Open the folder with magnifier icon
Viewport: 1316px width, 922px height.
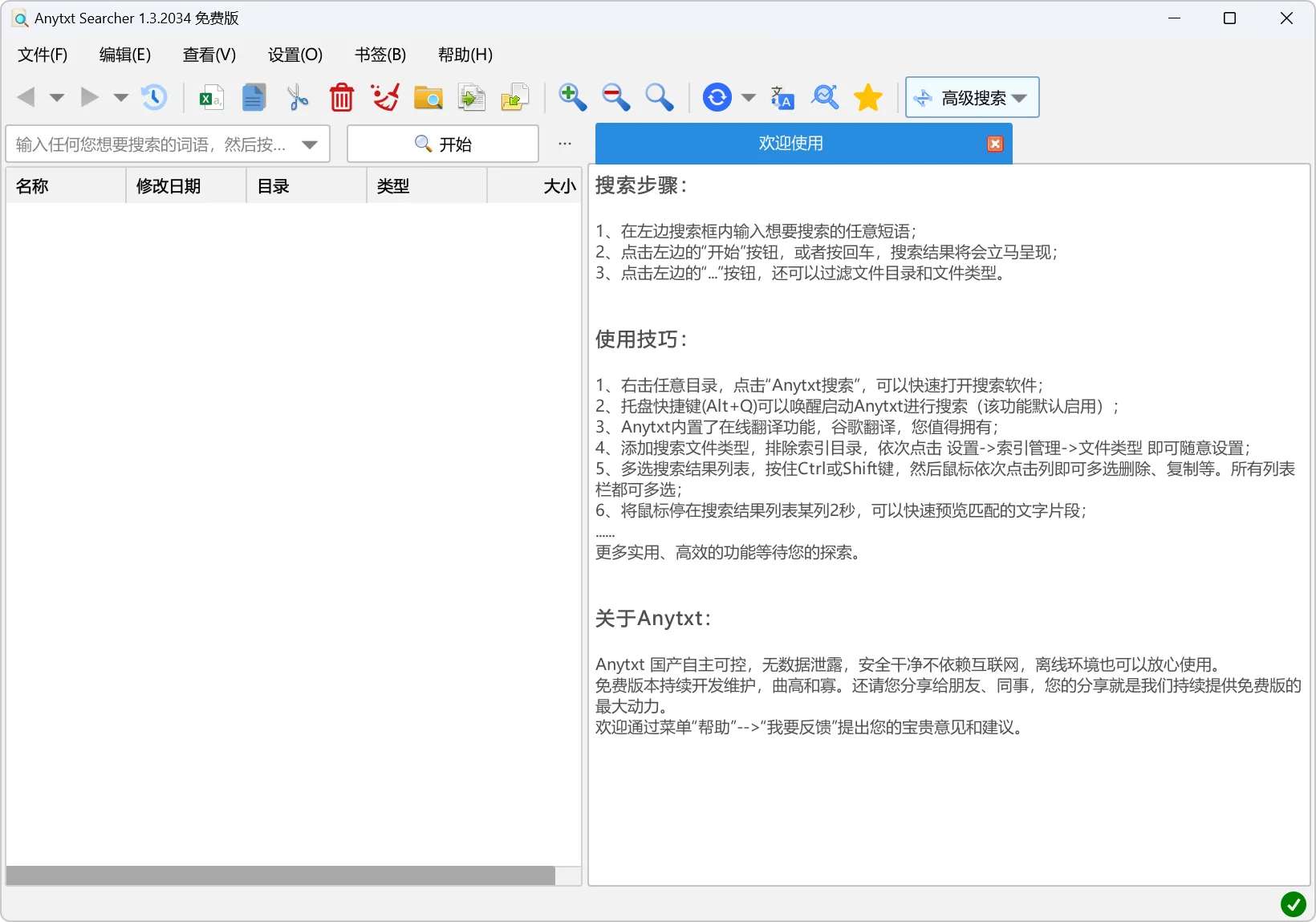tap(429, 98)
